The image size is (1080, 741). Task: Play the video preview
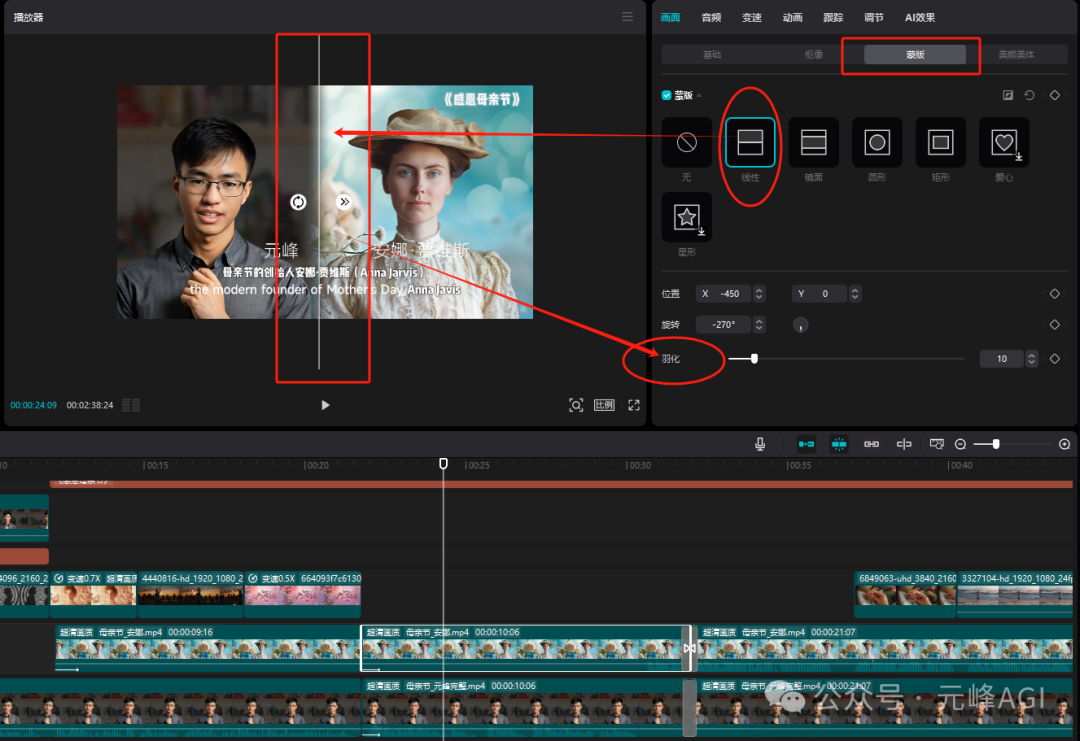(x=325, y=405)
